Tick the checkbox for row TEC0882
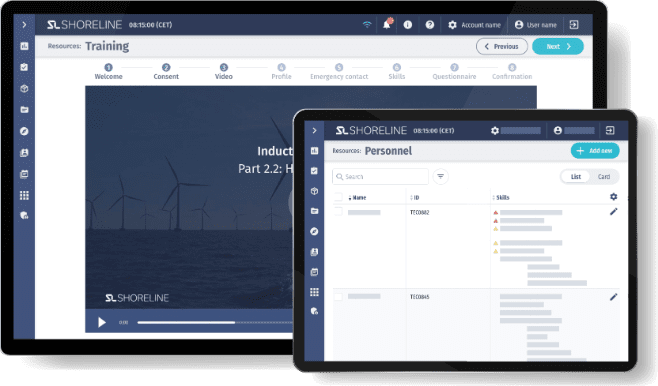This screenshot has width=658, height=386. 338,211
